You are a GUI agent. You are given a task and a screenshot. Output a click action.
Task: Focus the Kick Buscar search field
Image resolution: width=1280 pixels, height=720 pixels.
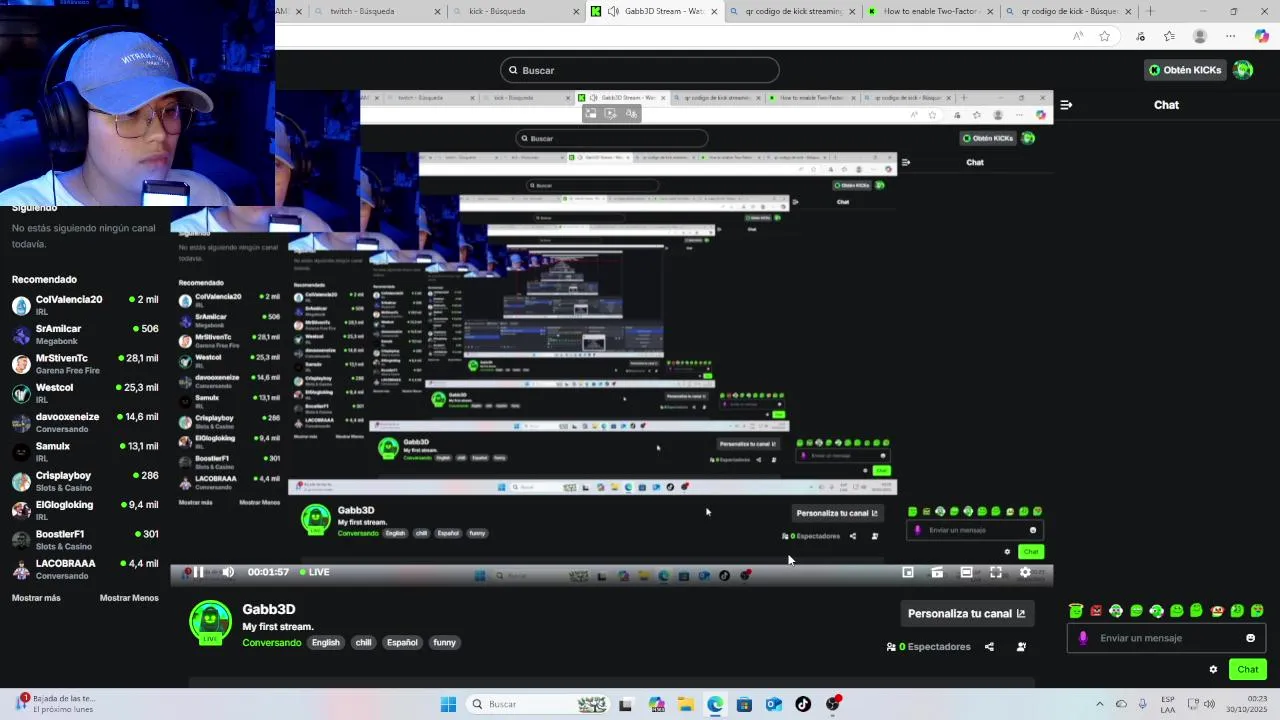click(x=640, y=70)
